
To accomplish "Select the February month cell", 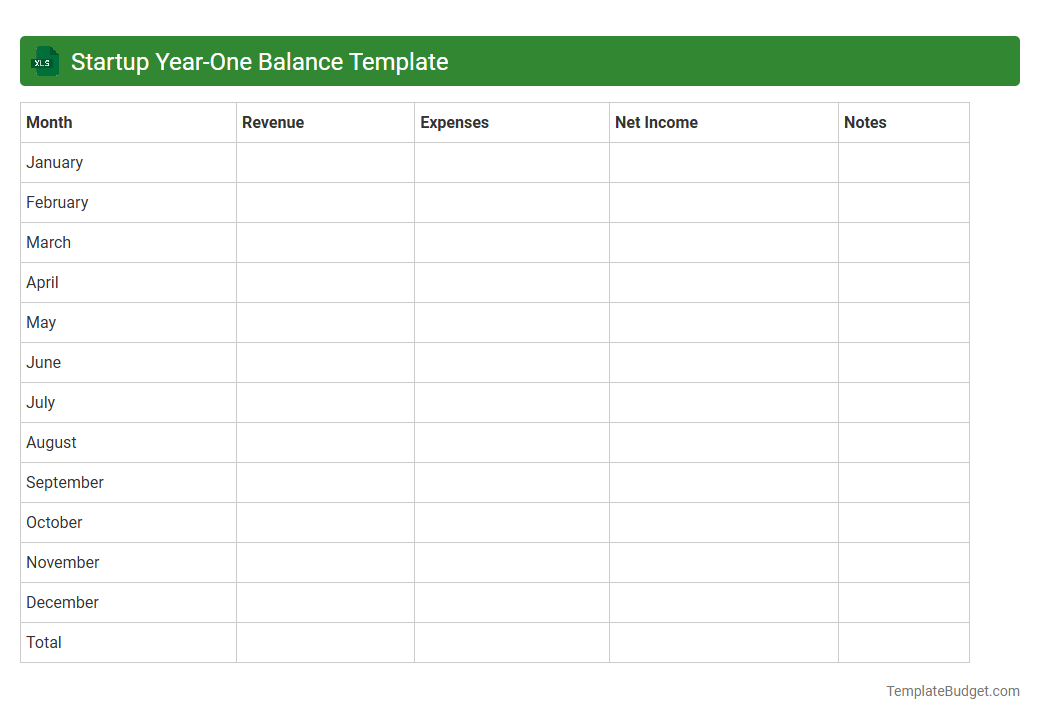I will tap(57, 202).
